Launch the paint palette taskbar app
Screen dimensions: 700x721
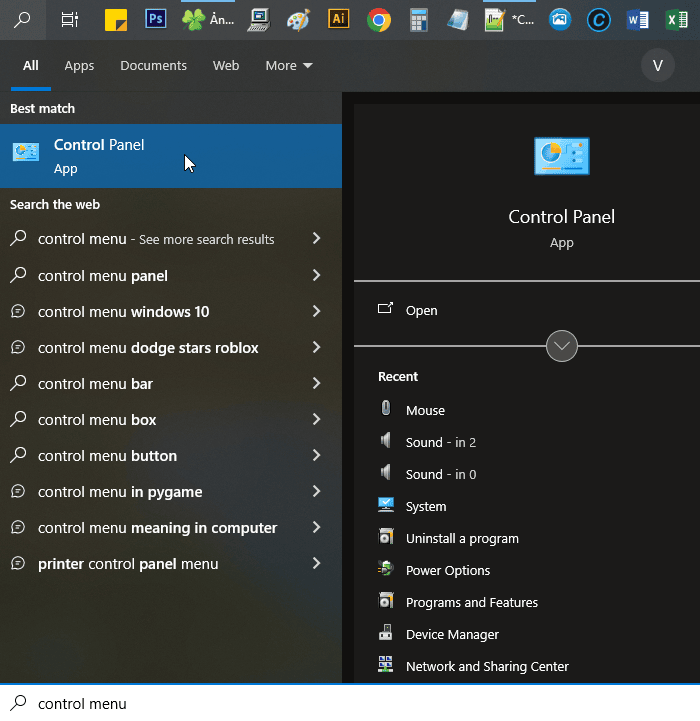pyautogui.click(x=298, y=20)
